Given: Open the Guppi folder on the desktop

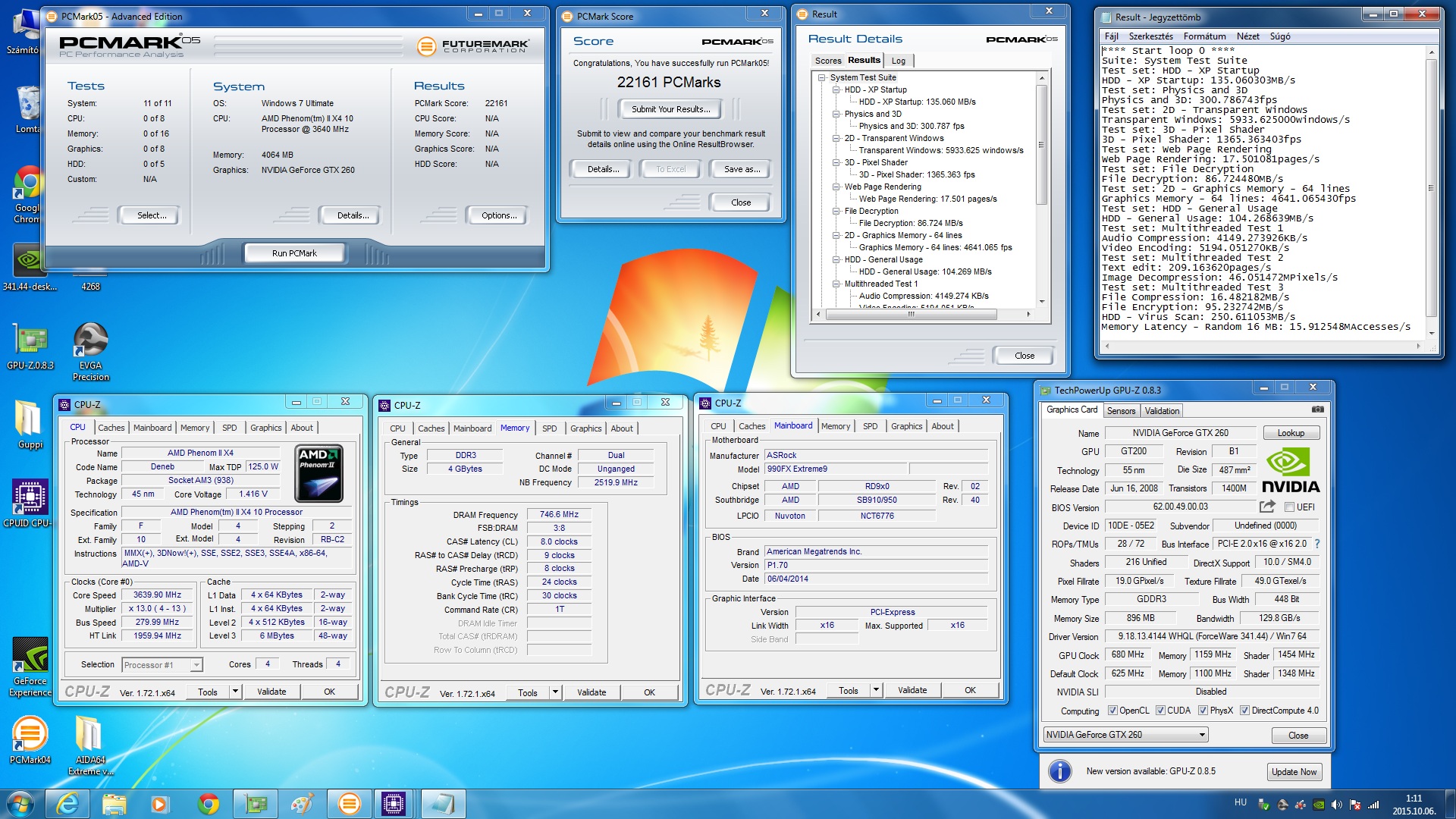Looking at the screenshot, I should coord(30,424).
